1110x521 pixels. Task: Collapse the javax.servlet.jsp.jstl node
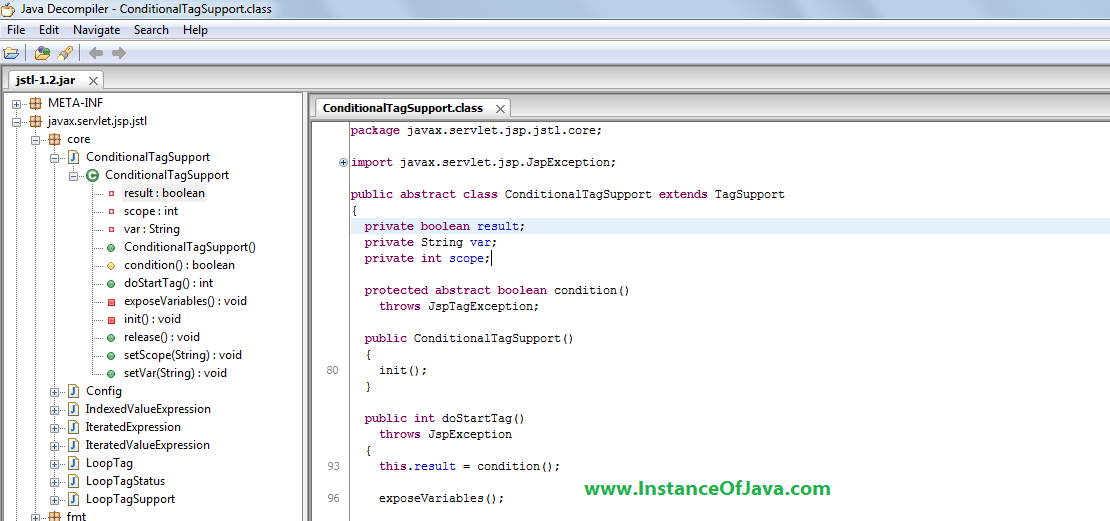[17, 122]
